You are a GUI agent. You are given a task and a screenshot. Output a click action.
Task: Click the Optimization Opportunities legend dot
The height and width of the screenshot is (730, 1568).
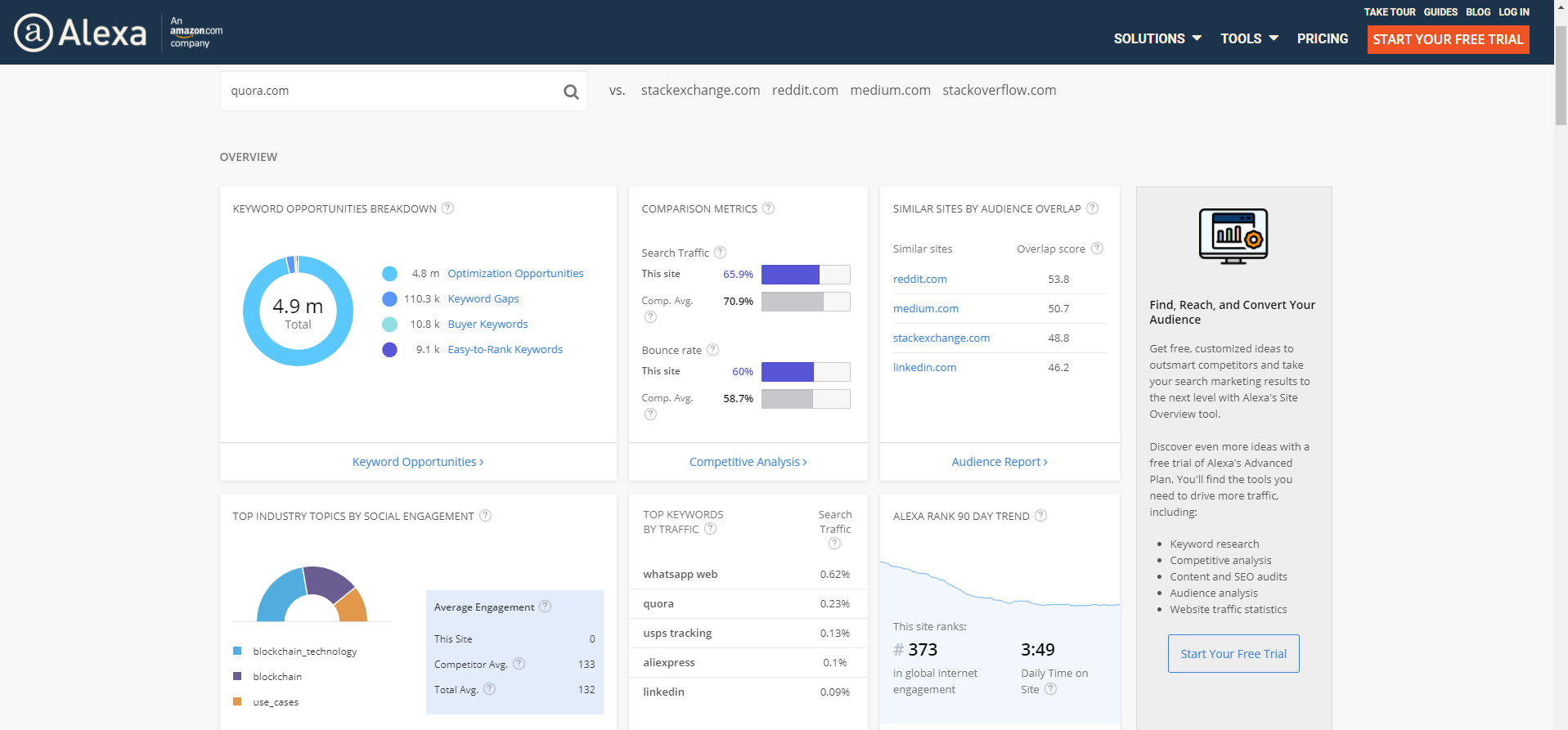[390, 274]
